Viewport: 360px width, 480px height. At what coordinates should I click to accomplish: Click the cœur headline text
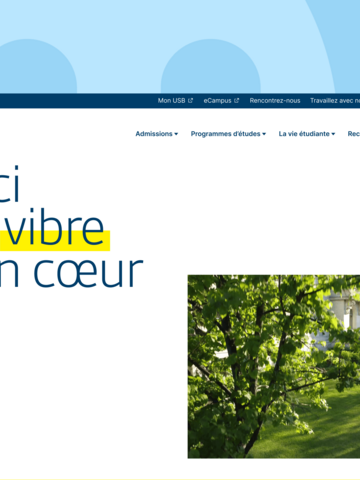coord(88,272)
